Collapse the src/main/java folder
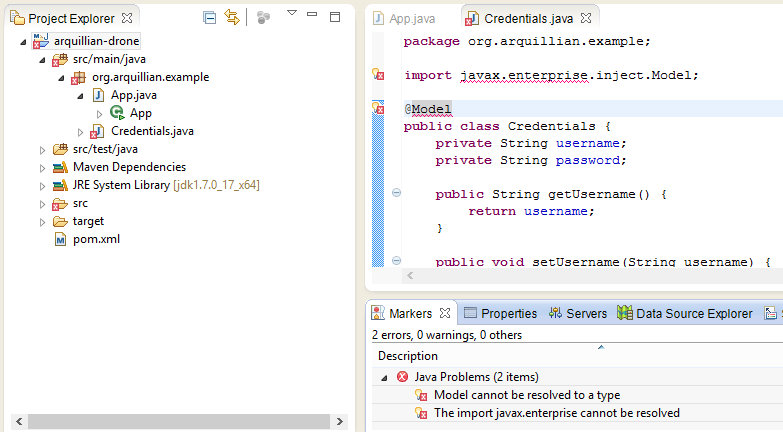783x432 pixels. [42, 60]
